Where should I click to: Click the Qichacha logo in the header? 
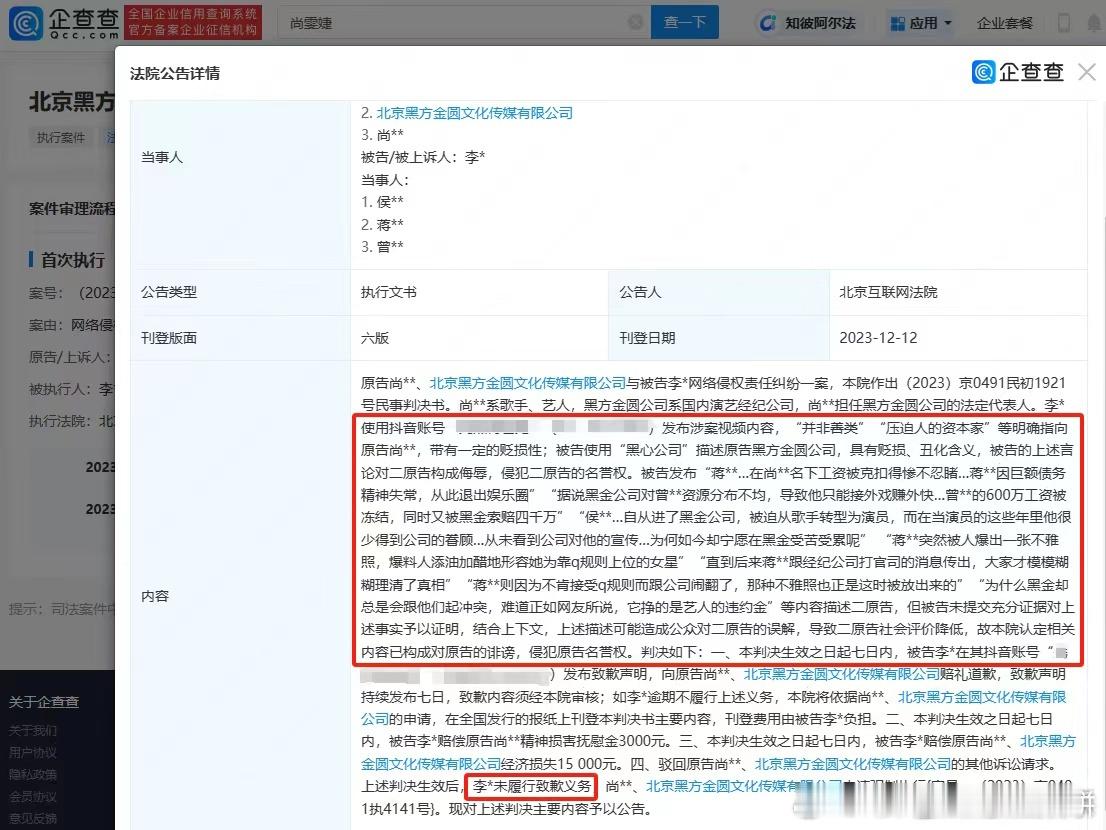pyautogui.click(x=63, y=23)
